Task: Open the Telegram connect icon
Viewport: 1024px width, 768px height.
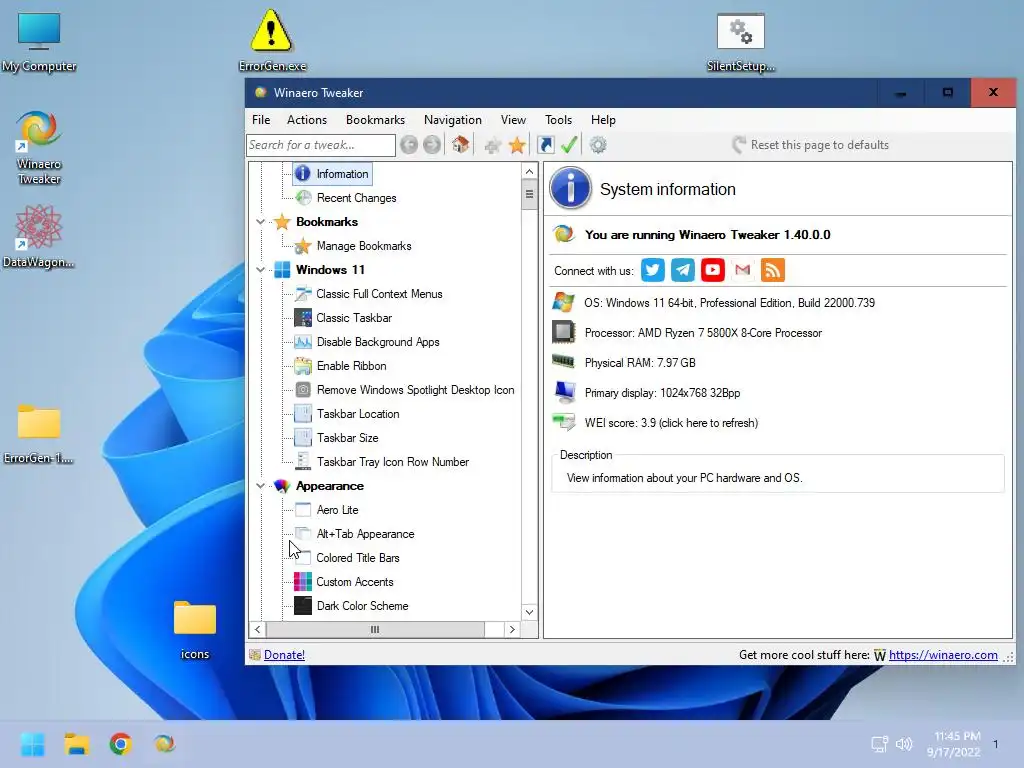Action: pos(682,270)
